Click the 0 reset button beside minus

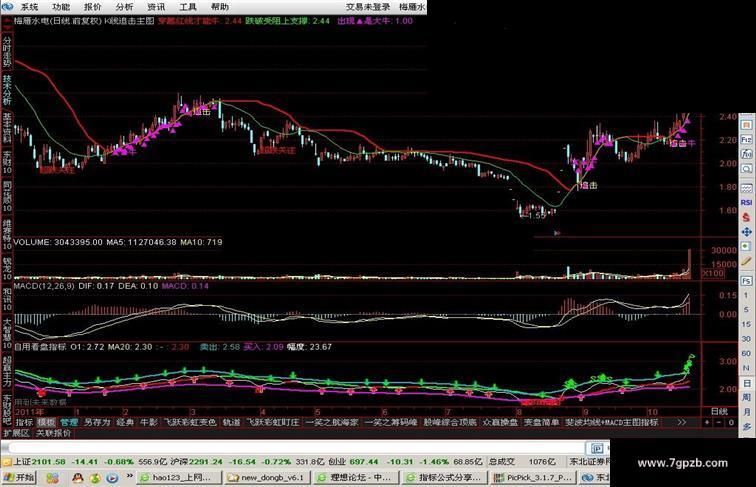tap(731, 422)
